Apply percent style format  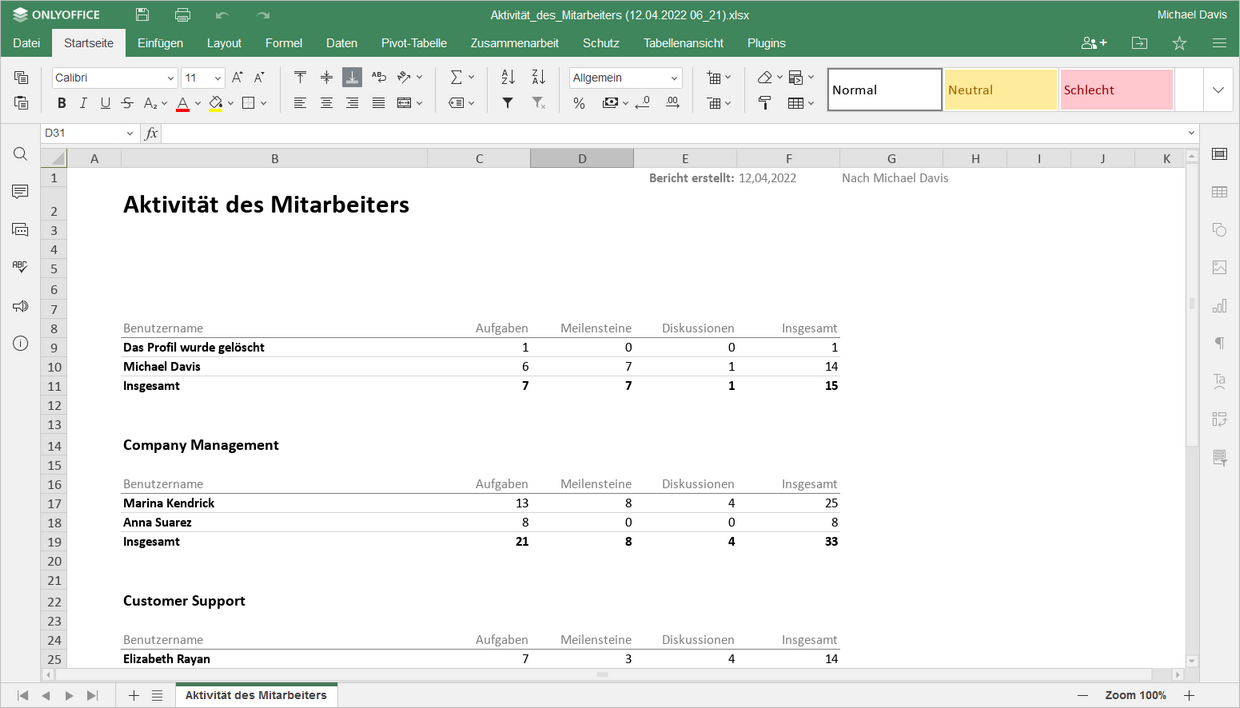point(579,103)
